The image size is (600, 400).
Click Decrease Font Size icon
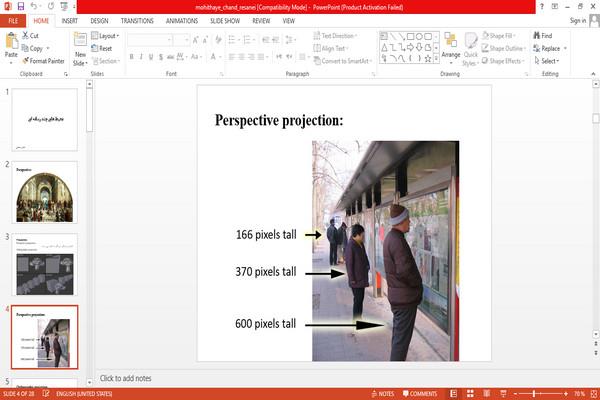click(x=205, y=40)
